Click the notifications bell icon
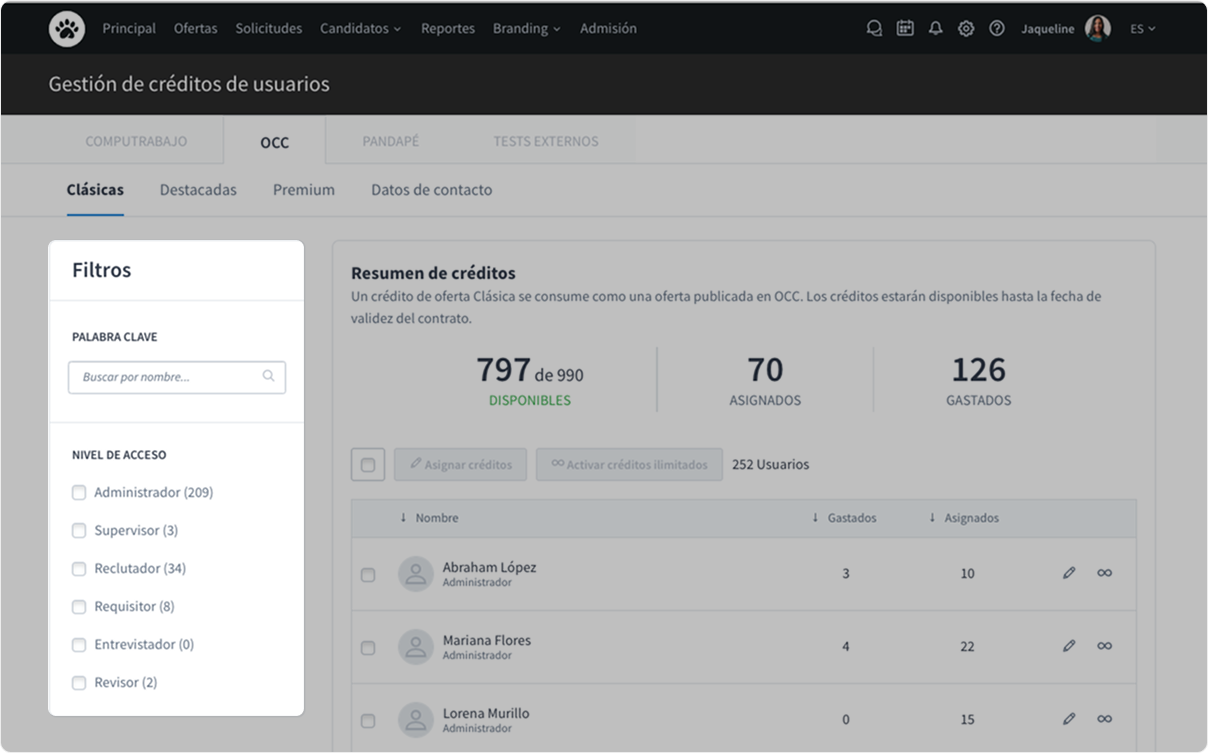The width and height of the screenshot is (1208, 753). [x=935, y=29]
